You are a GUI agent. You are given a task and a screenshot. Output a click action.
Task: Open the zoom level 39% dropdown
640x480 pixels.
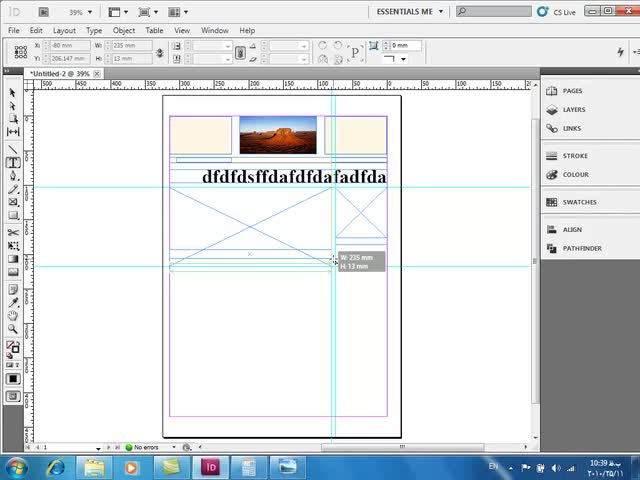coord(90,12)
